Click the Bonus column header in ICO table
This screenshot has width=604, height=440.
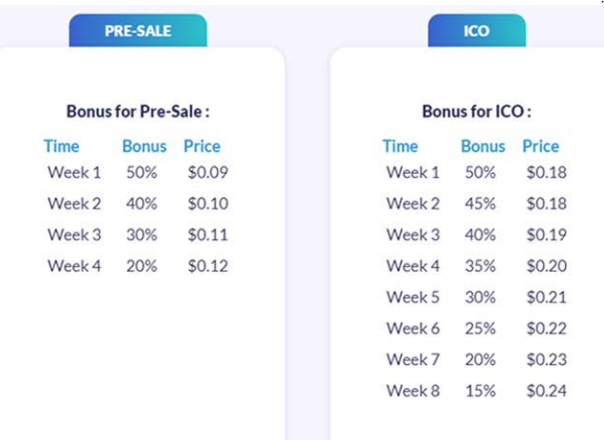coord(483,147)
